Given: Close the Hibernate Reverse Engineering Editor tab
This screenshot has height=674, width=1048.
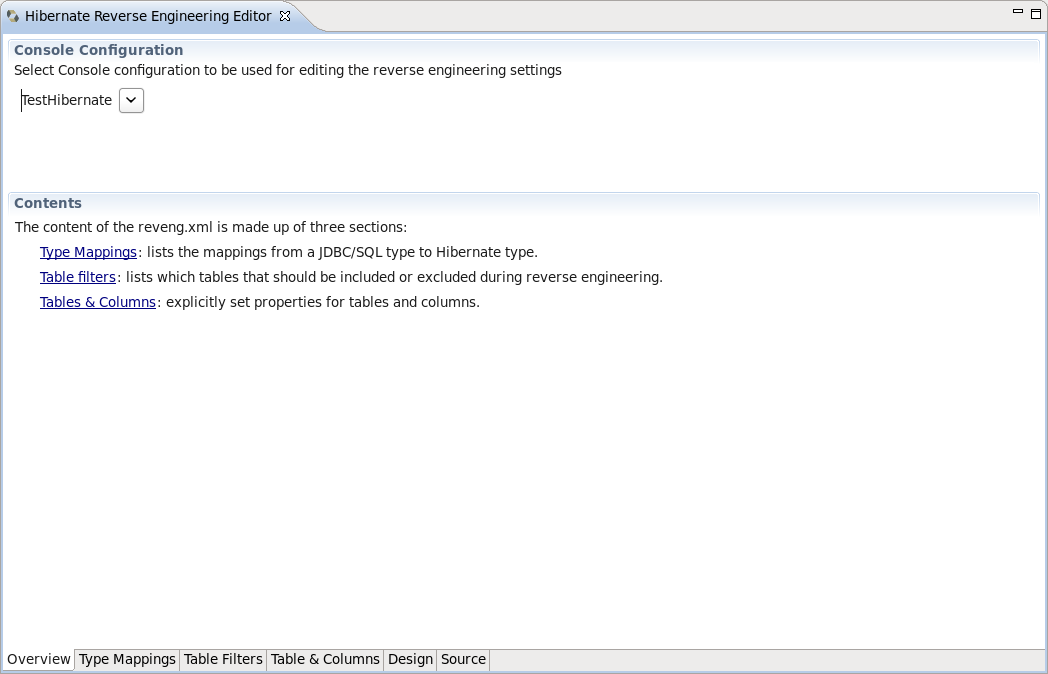Looking at the screenshot, I should pyautogui.click(x=285, y=16).
